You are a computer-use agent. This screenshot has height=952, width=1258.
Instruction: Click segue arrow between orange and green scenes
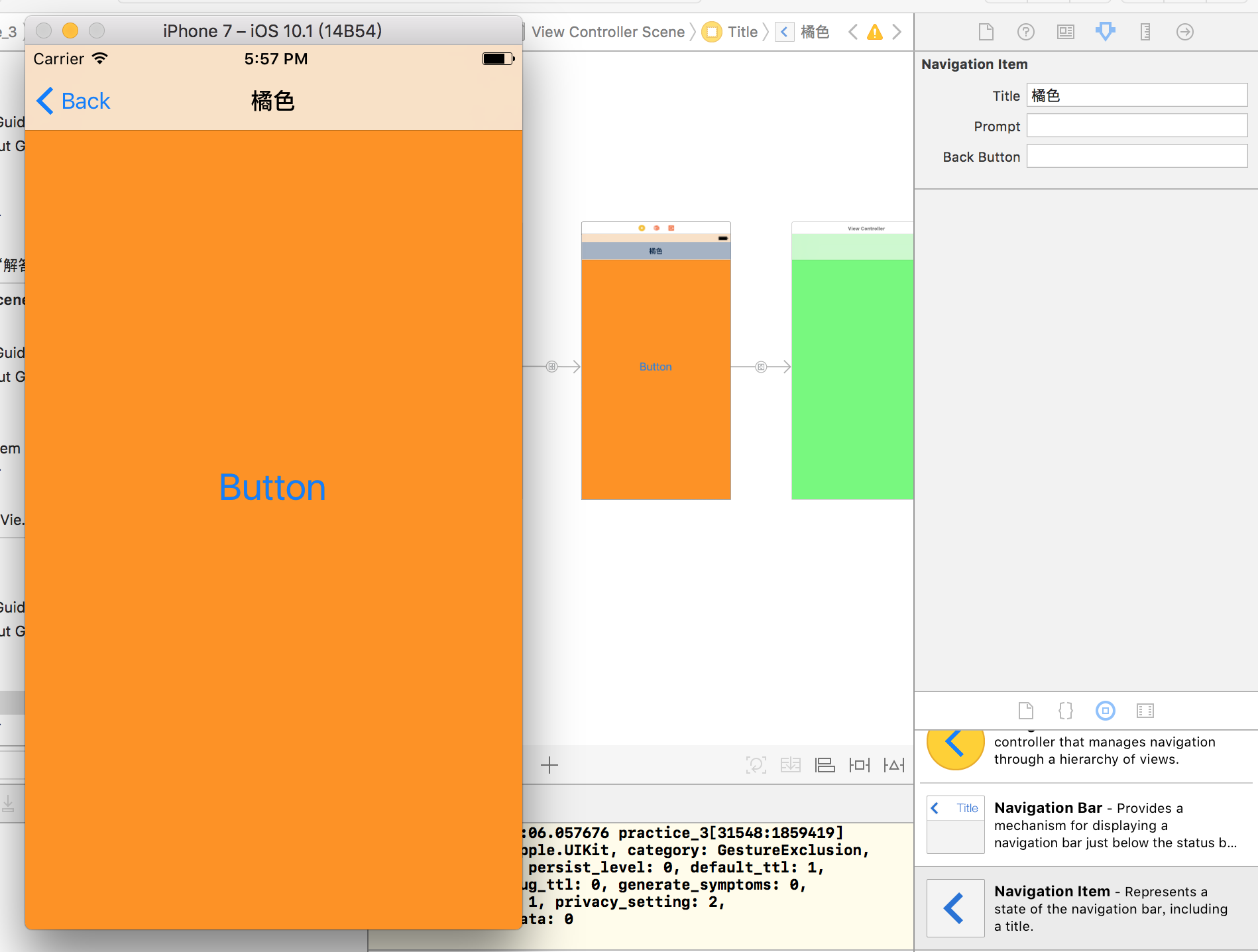click(761, 367)
